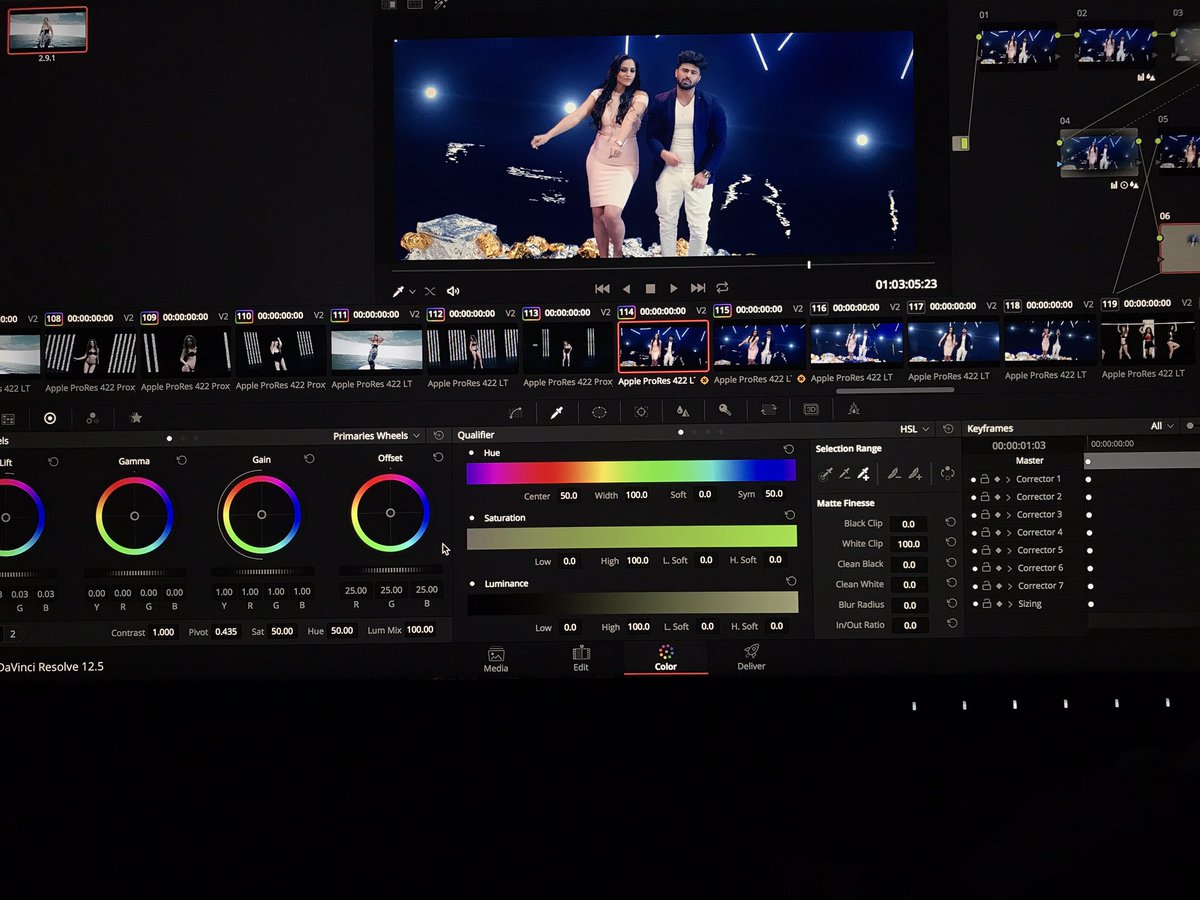Expand the Corrector 4 keyframe track
This screenshot has width=1200, height=900.
[1009, 533]
